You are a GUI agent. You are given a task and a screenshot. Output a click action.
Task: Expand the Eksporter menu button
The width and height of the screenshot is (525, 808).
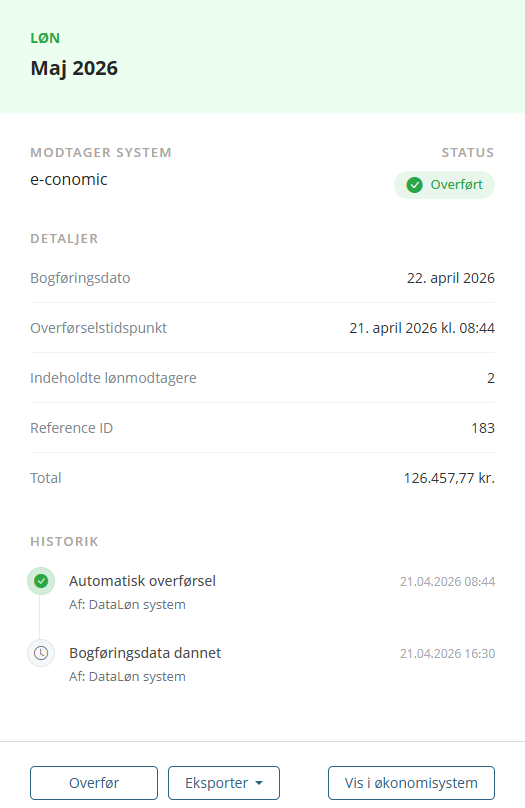[x=224, y=783]
